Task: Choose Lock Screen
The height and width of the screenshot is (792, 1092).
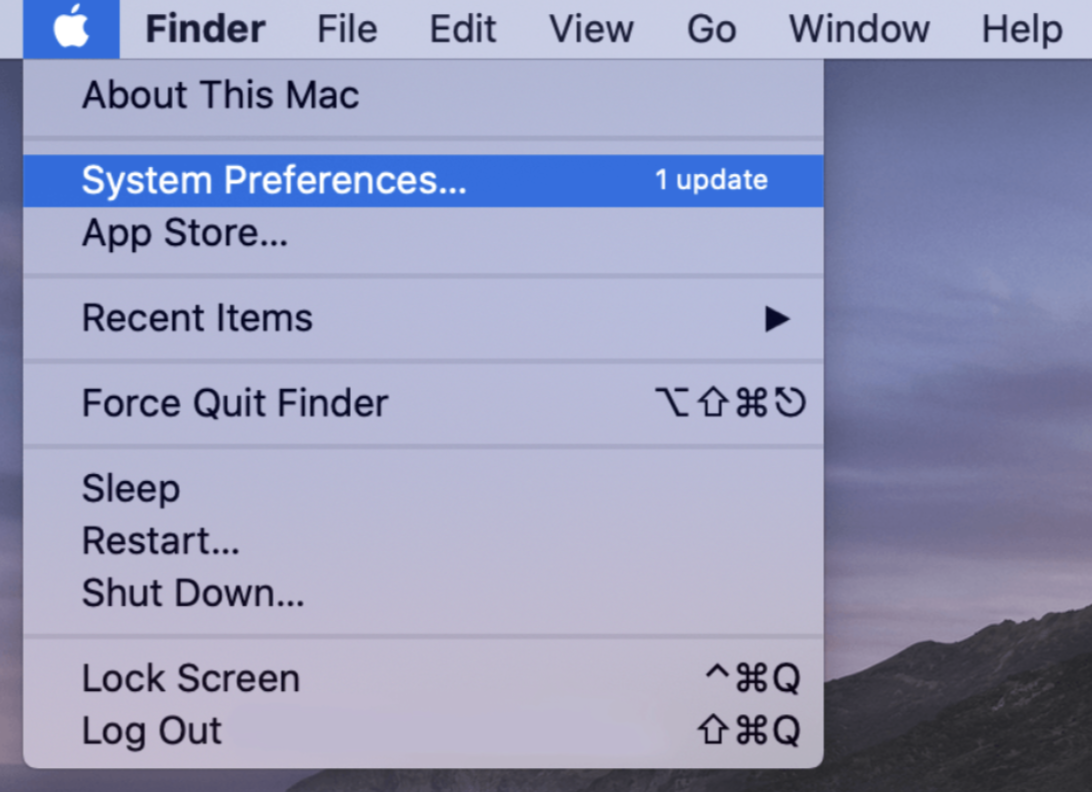Action: click(190, 679)
